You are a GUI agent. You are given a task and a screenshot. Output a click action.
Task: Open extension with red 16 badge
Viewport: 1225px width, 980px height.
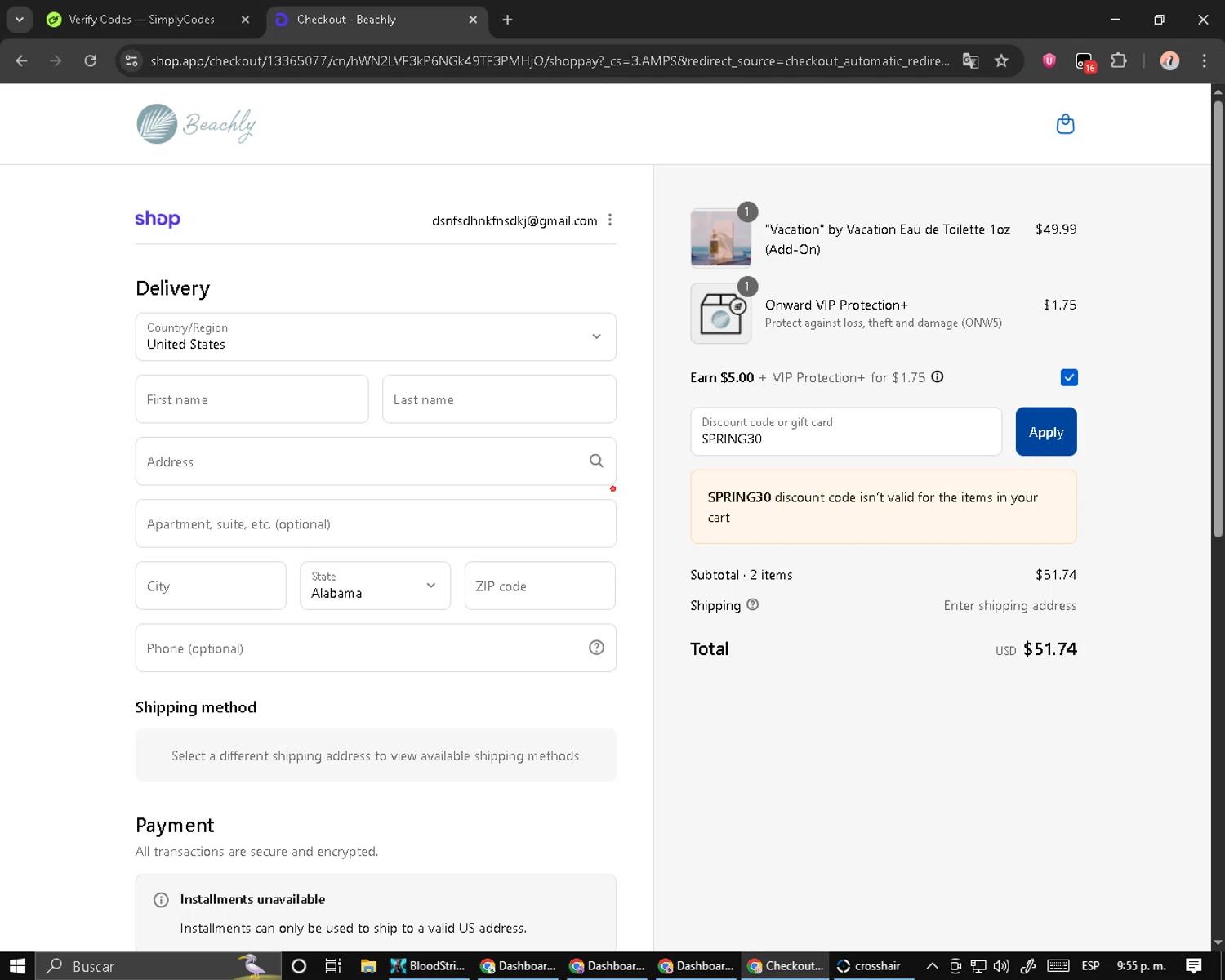click(x=1085, y=61)
